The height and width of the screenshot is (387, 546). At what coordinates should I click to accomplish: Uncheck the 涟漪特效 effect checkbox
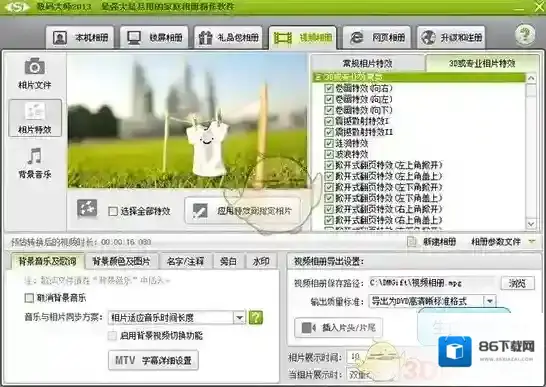point(329,143)
